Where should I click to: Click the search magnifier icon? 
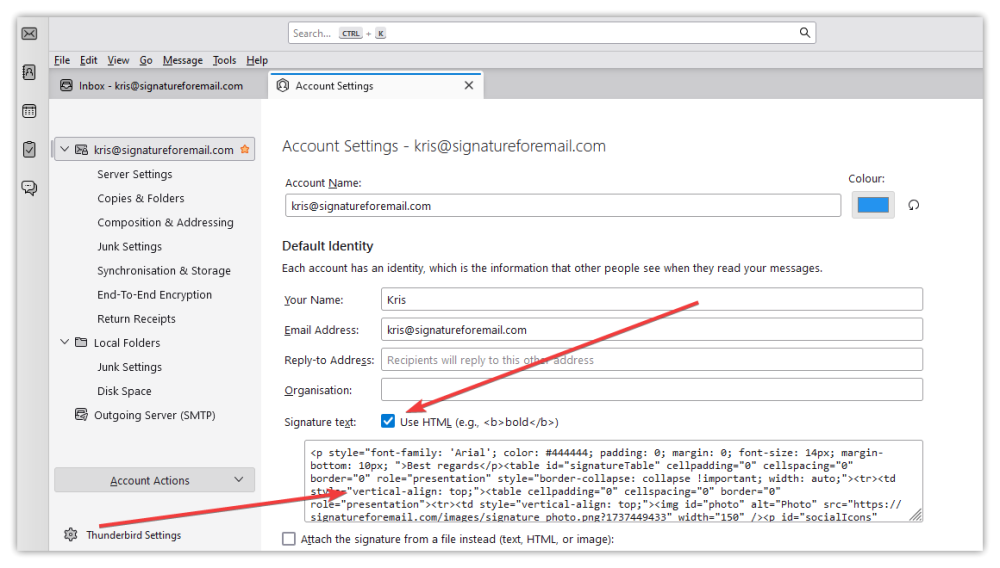tap(805, 33)
